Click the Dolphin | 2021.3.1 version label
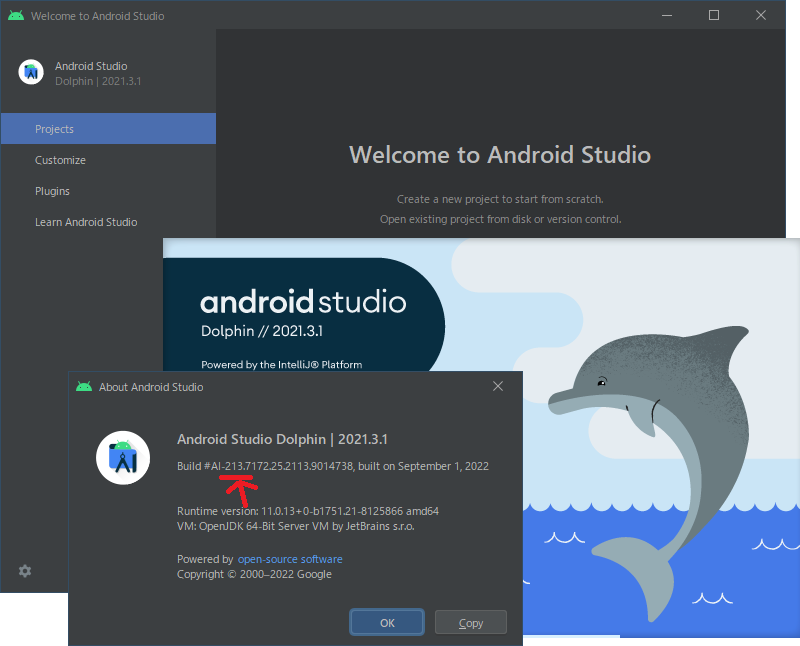The image size is (800, 646). (x=96, y=81)
